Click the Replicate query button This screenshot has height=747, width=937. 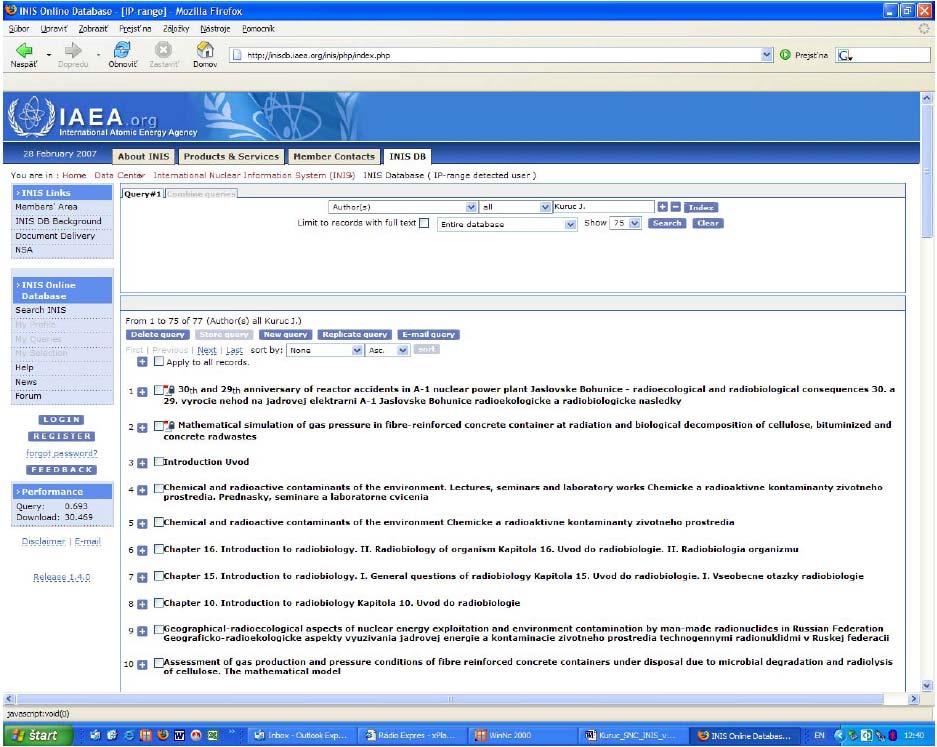tap(355, 335)
